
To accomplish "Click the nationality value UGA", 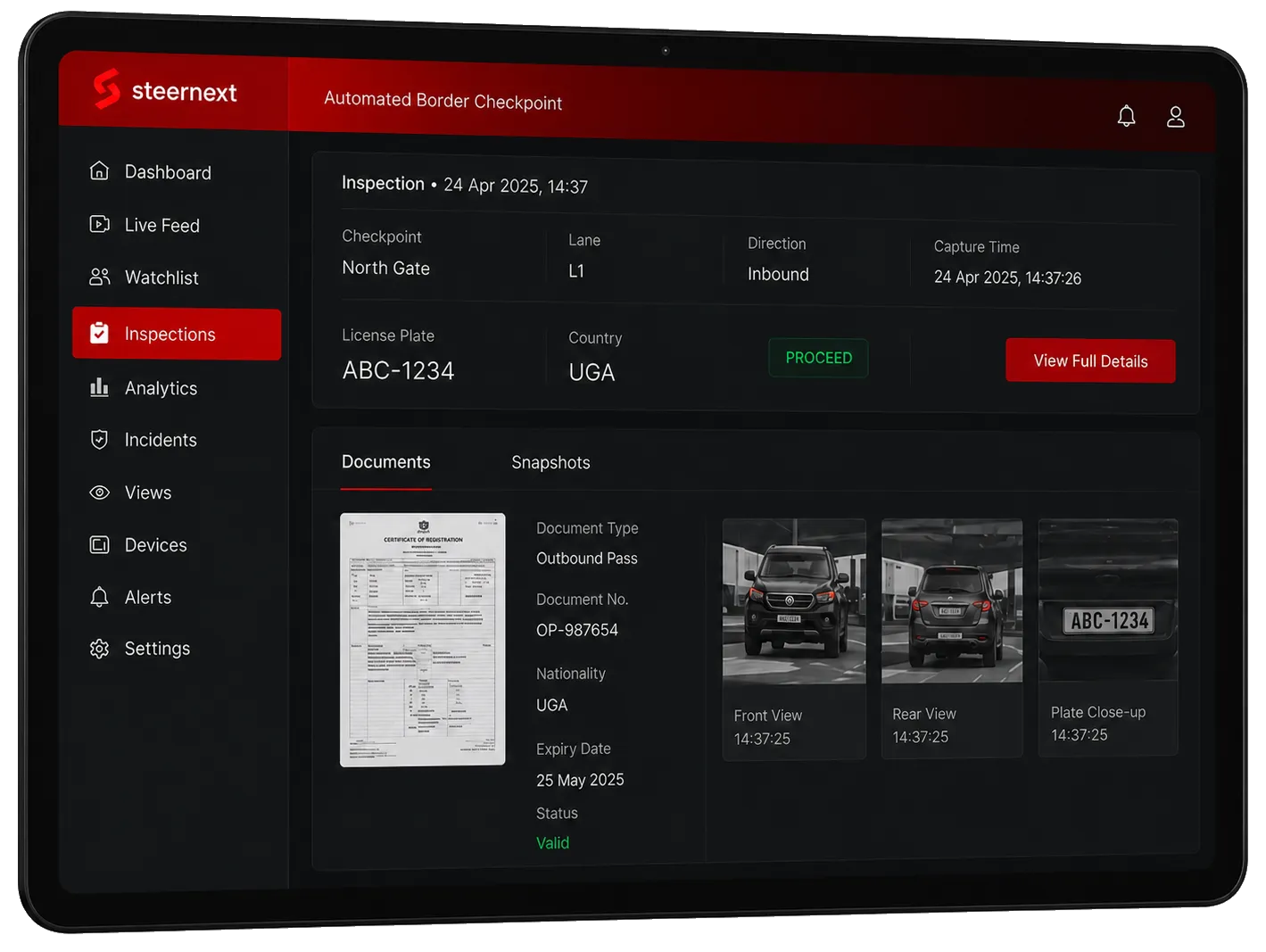I will tap(551, 705).
